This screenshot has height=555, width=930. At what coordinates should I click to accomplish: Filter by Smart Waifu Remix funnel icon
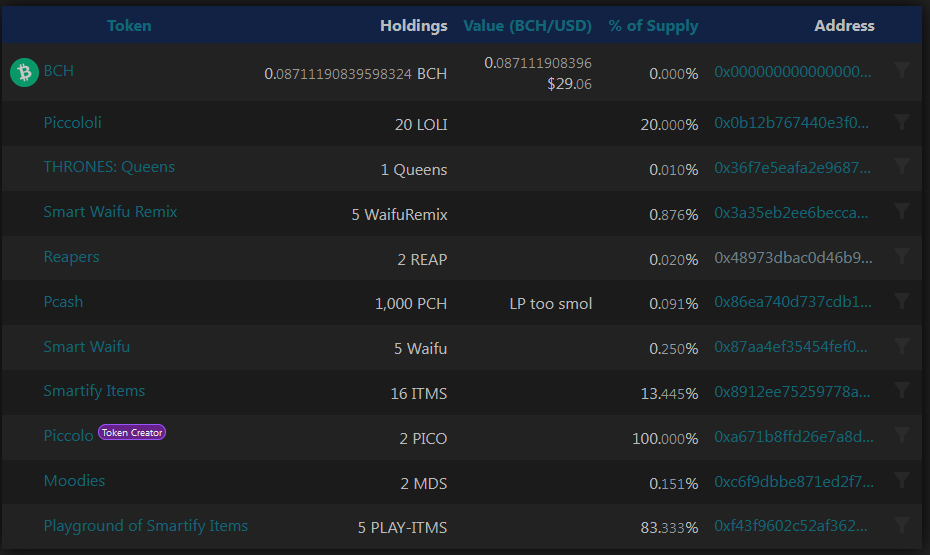(902, 211)
